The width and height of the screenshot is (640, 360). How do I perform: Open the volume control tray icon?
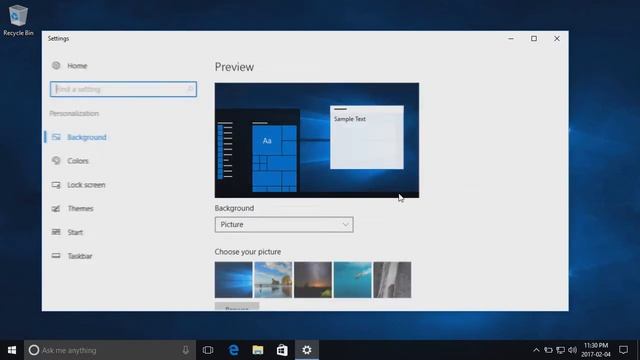point(573,350)
